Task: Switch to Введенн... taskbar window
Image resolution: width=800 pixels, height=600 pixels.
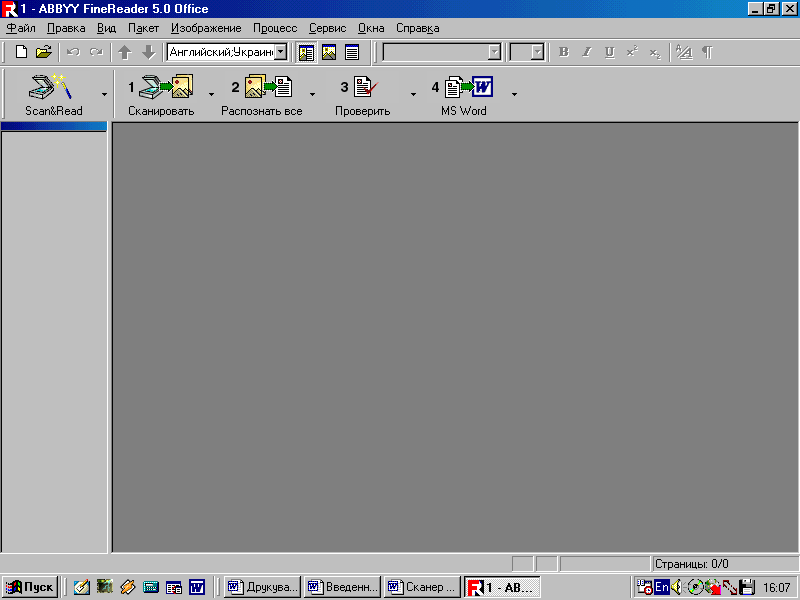Action: [x=342, y=587]
